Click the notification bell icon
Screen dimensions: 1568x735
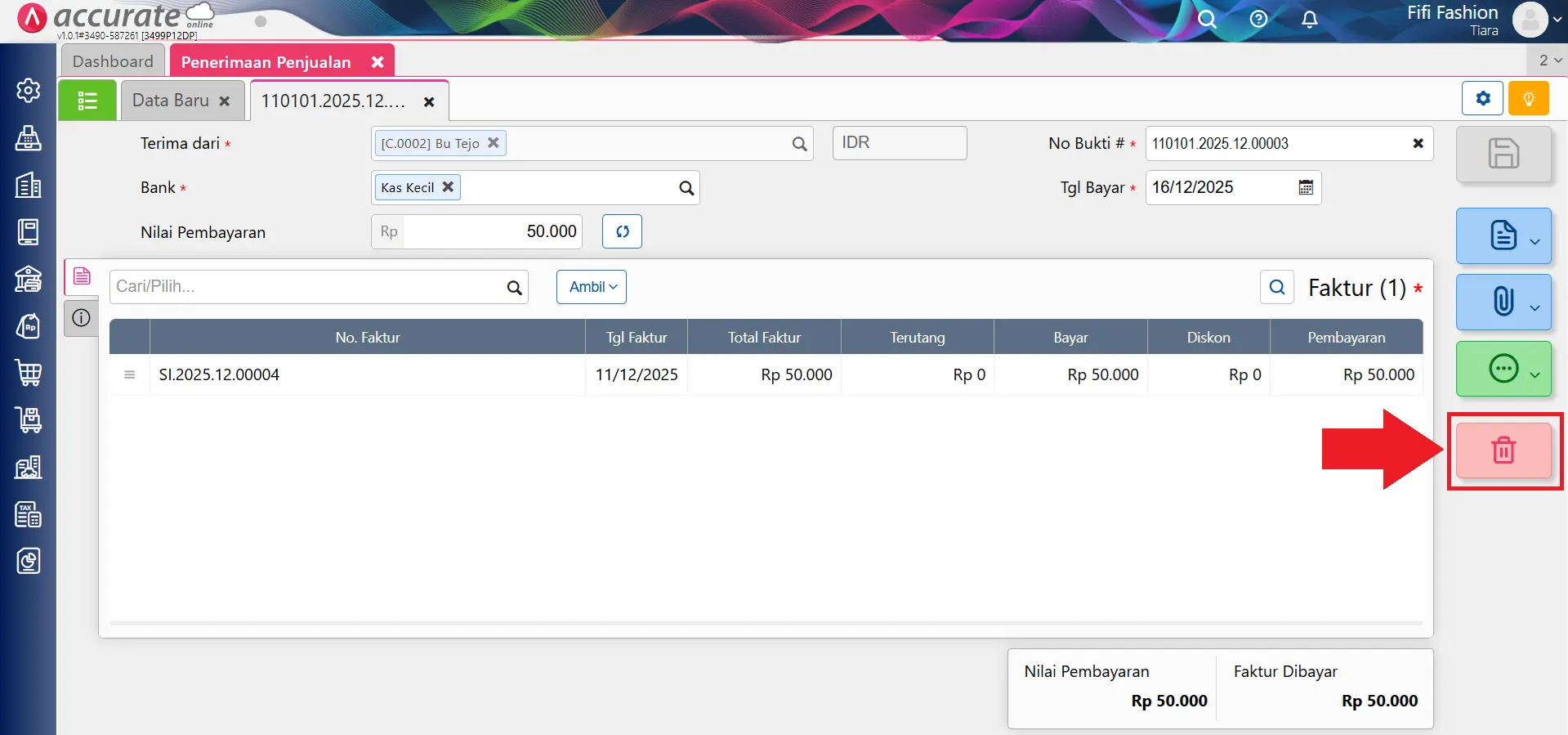[x=1309, y=19]
